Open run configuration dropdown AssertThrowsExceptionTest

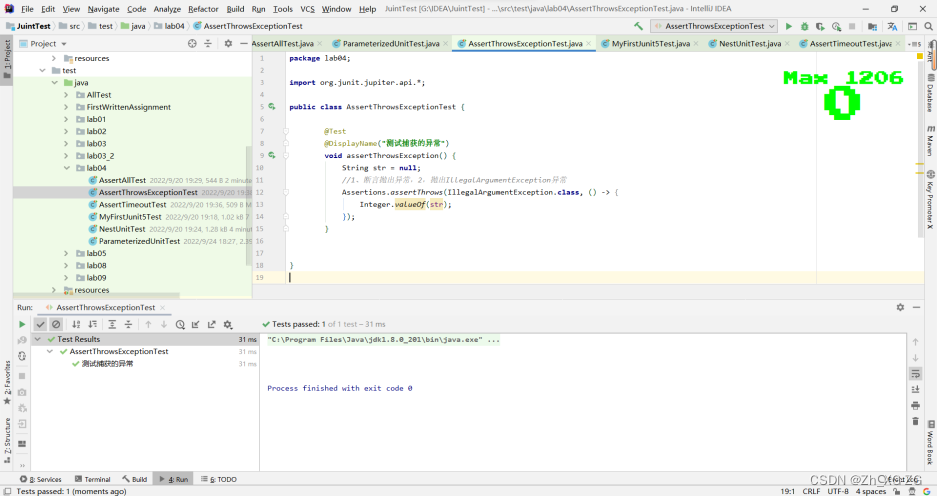715,26
